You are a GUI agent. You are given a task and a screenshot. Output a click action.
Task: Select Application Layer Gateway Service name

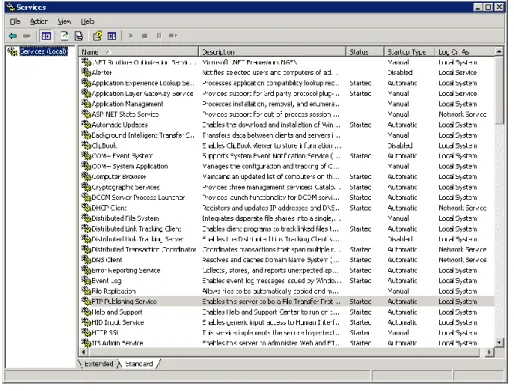[142, 93]
